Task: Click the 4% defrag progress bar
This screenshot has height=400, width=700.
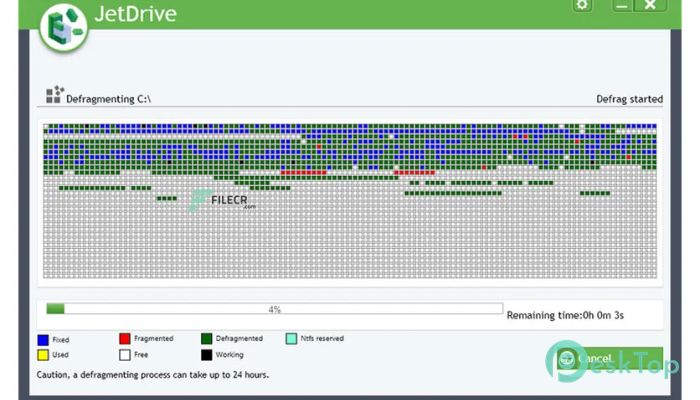Action: coord(274,309)
